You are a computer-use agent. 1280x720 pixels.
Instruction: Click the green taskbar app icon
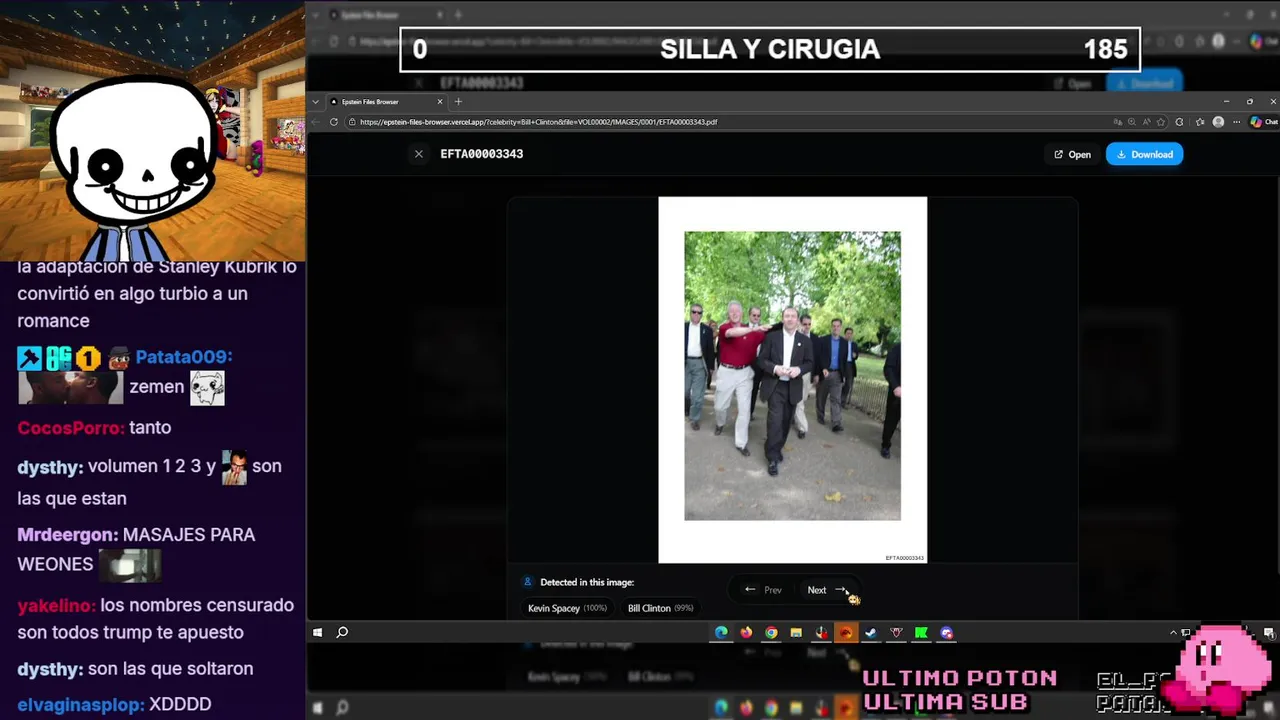pos(921,632)
